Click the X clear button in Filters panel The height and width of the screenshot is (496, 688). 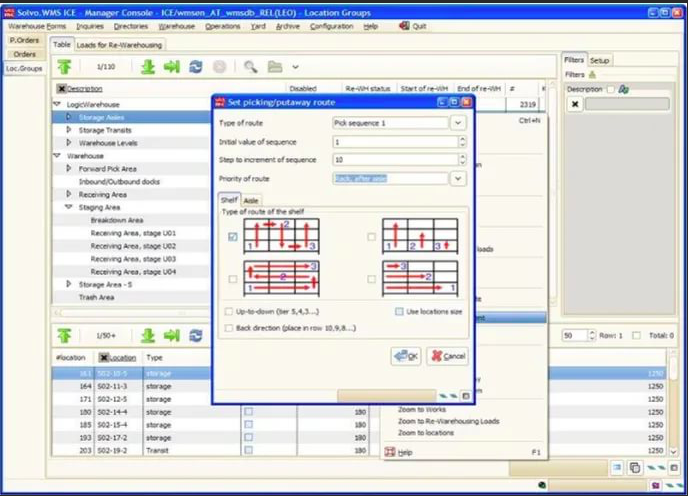575,104
